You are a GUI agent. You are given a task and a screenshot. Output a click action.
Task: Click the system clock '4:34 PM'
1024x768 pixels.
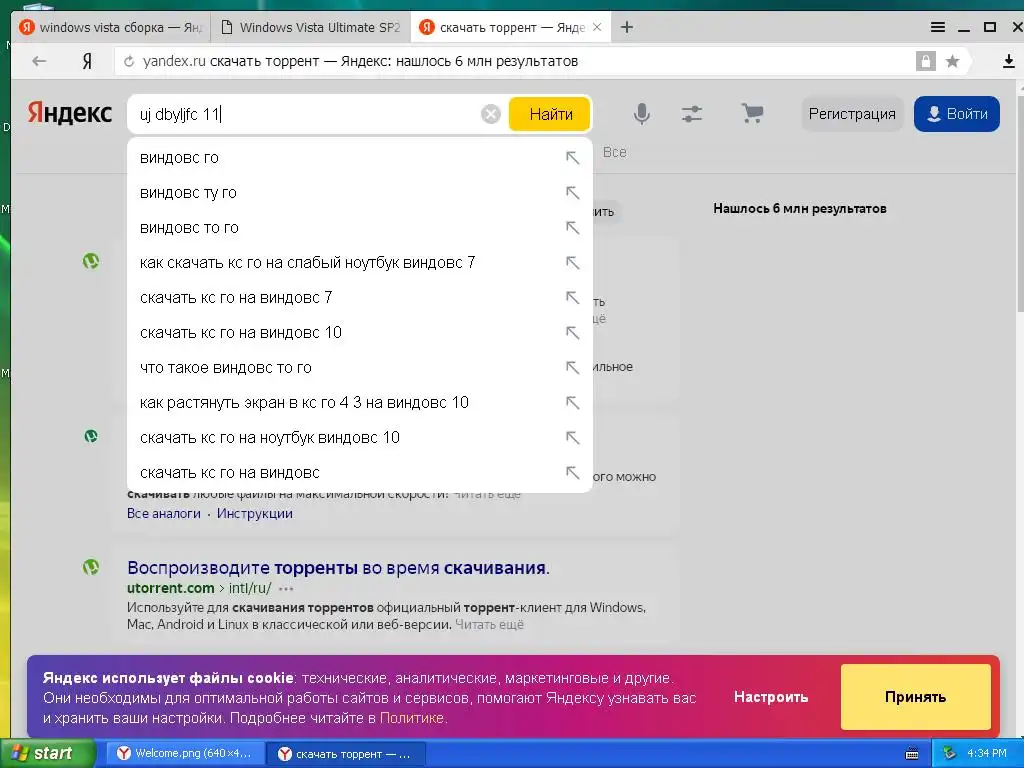coord(987,754)
